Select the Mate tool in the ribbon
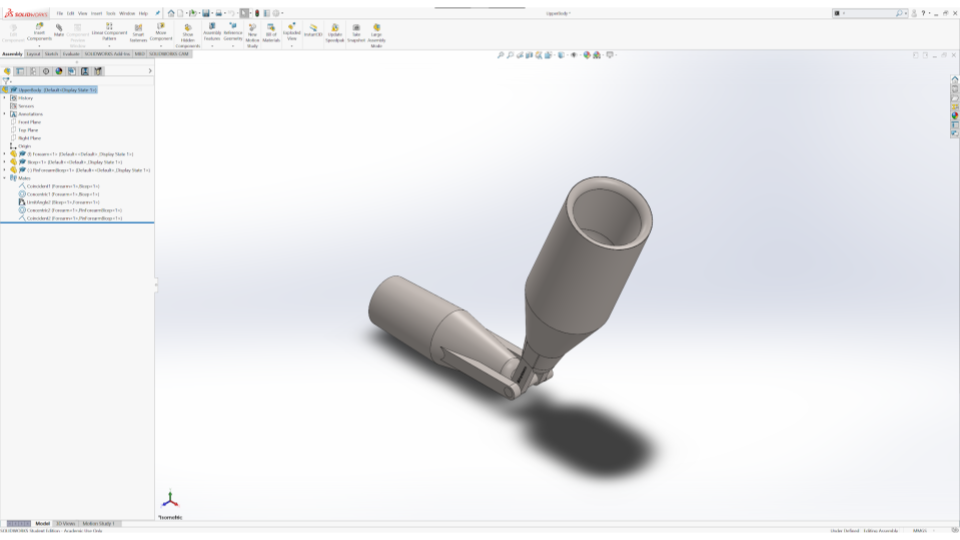This screenshot has height=540, width=960. coord(59,31)
